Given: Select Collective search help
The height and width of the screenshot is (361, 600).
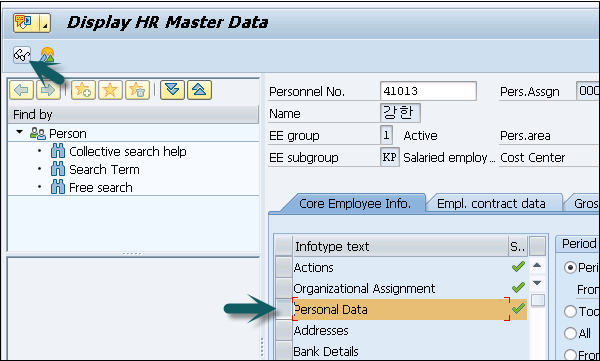Looking at the screenshot, I should pos(128,152).
